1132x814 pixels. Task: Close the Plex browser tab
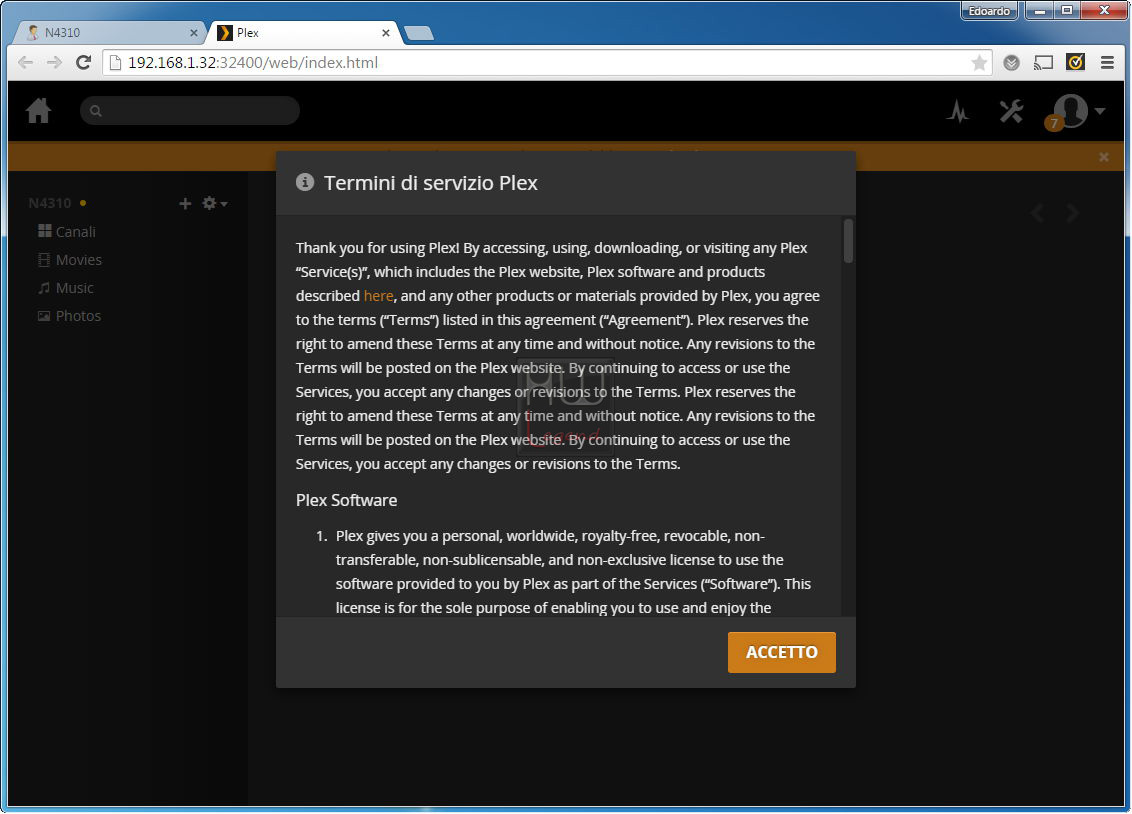click(386, 32)
